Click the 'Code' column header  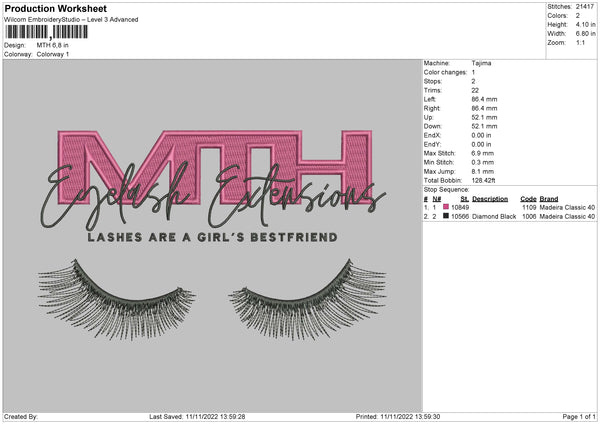528,199
